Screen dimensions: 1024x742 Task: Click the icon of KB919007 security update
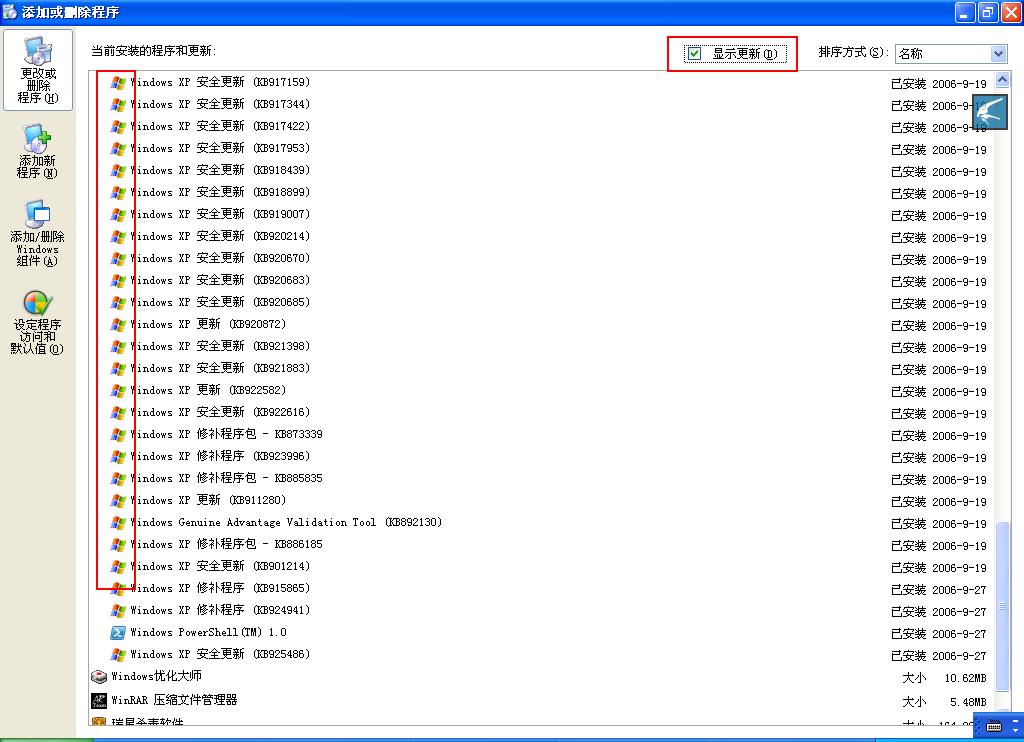(x=118, y=215)
